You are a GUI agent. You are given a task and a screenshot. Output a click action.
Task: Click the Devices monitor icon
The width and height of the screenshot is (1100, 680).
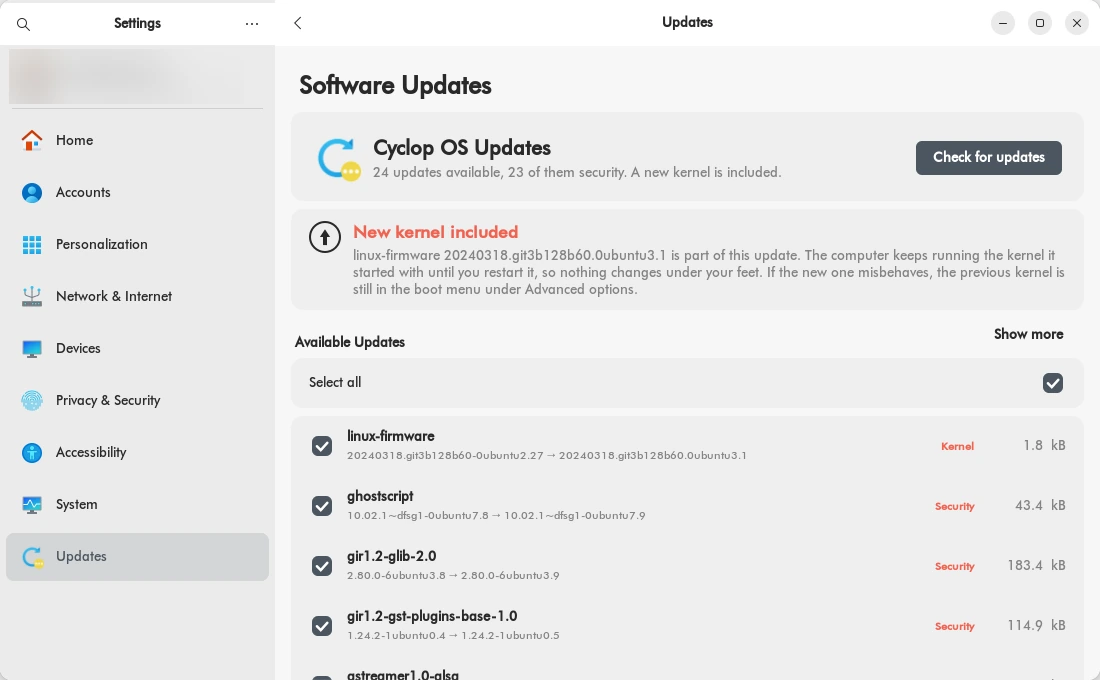[x=32, y=349]
